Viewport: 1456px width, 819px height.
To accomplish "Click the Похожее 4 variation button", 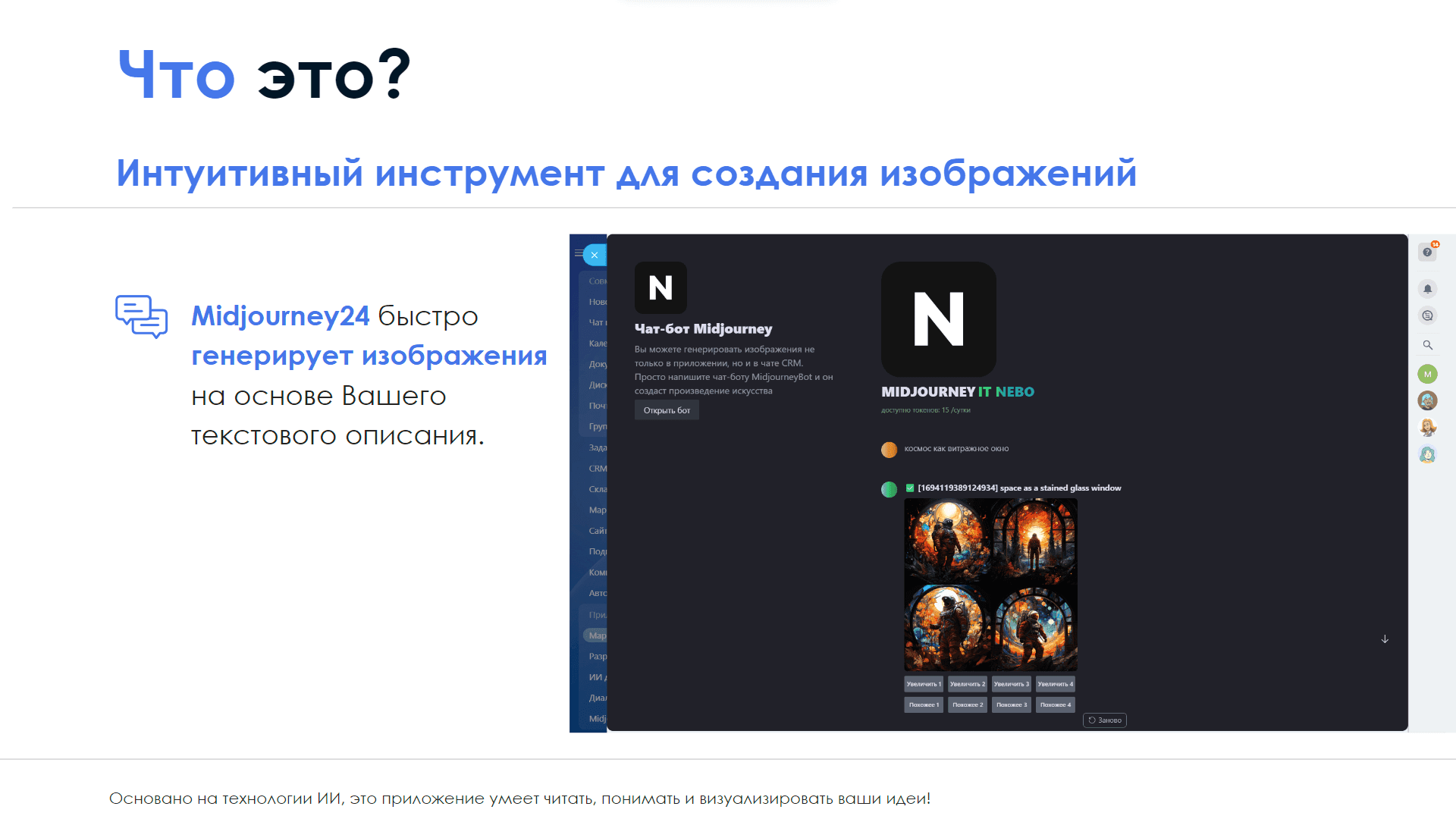I will [x=1056, y=704].
